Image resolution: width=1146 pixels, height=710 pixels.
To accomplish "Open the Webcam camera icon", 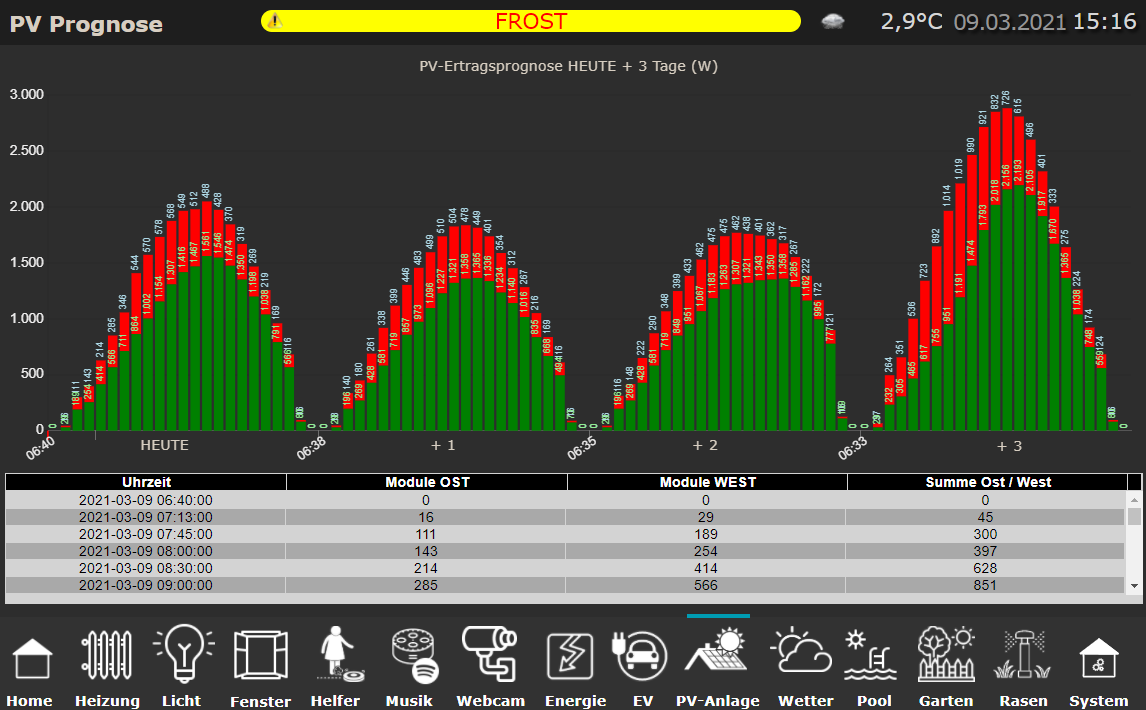I will 490,654.
